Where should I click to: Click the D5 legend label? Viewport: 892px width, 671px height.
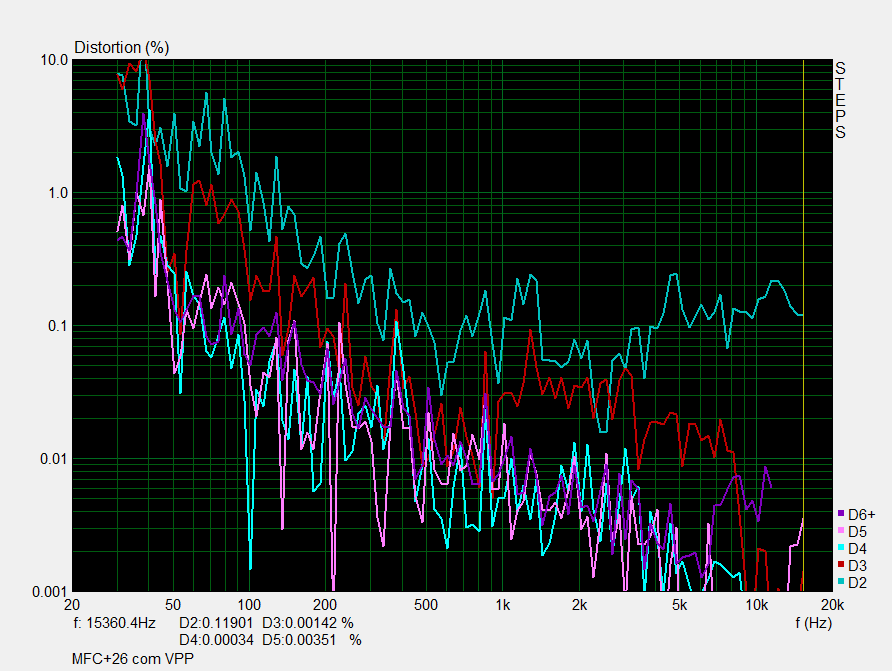[x=857, y=532]
